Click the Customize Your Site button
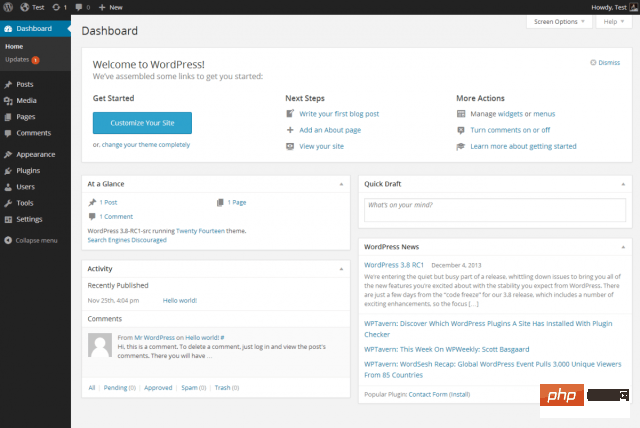 [x=142, y=123]
